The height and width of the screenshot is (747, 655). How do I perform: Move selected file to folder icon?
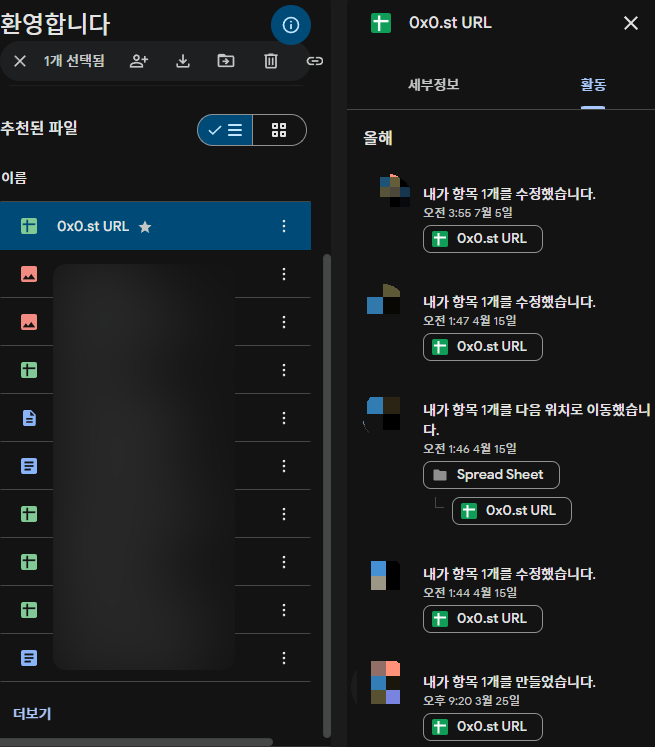[226, 61]
